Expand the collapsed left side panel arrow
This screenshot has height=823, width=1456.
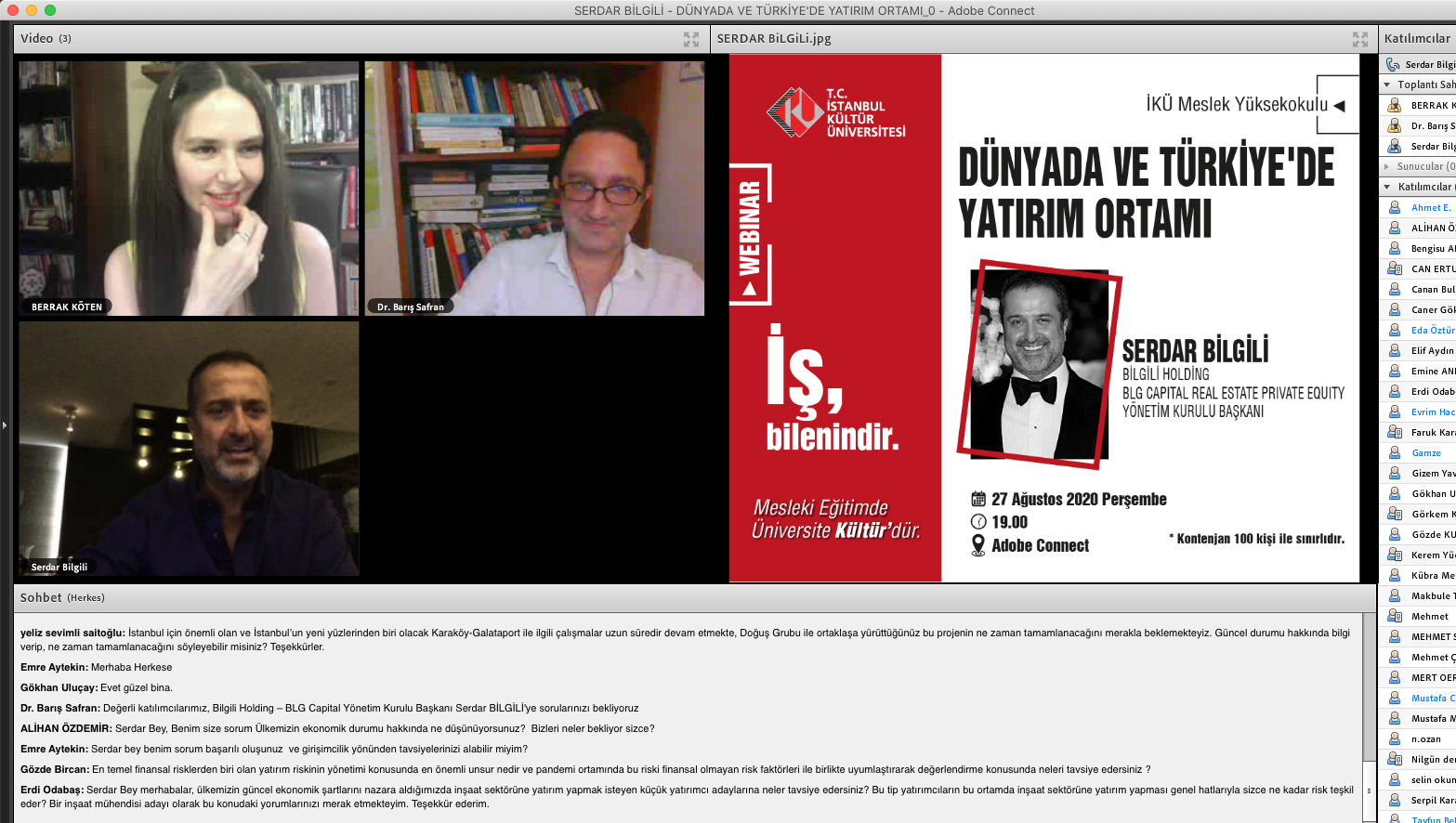pyautogui.click(x=5, y=425)
